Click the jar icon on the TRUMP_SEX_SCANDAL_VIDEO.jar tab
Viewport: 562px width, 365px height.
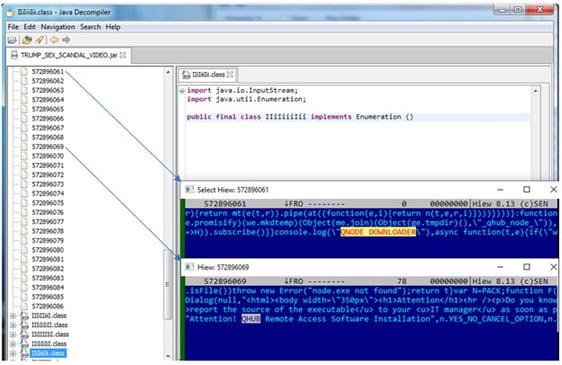(14, 55)
